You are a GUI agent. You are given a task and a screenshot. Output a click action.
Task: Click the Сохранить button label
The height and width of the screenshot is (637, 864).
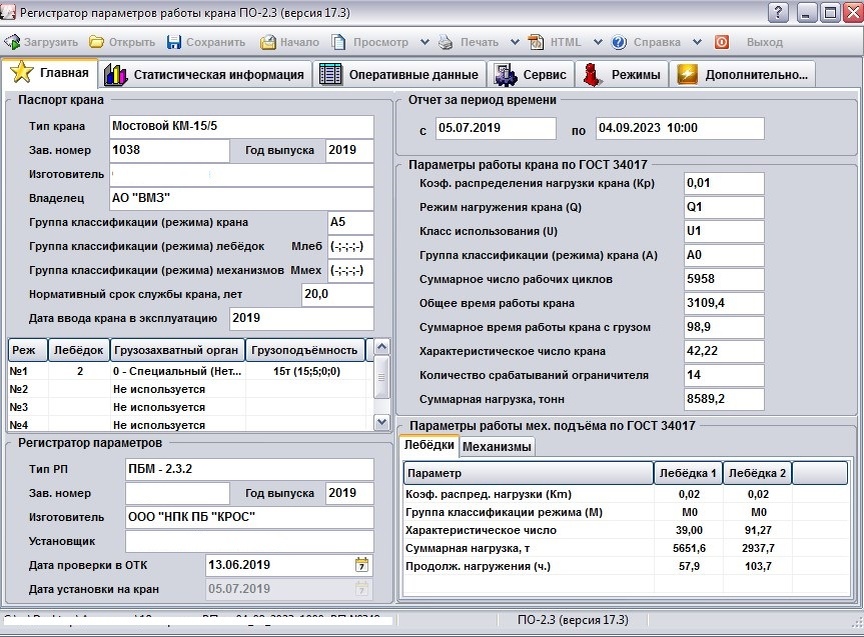tap(215, 42)
